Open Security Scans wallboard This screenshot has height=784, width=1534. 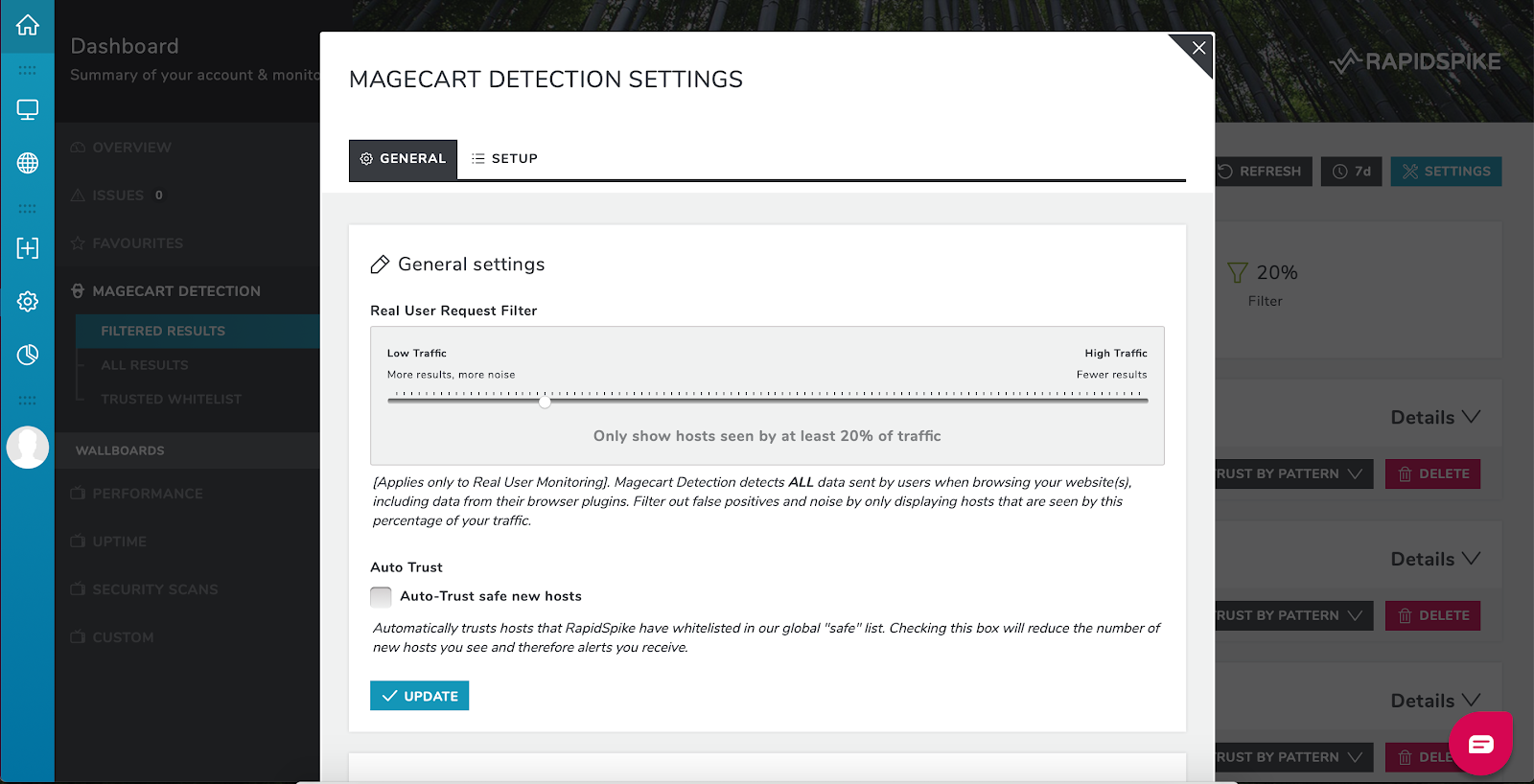point(145,589)
